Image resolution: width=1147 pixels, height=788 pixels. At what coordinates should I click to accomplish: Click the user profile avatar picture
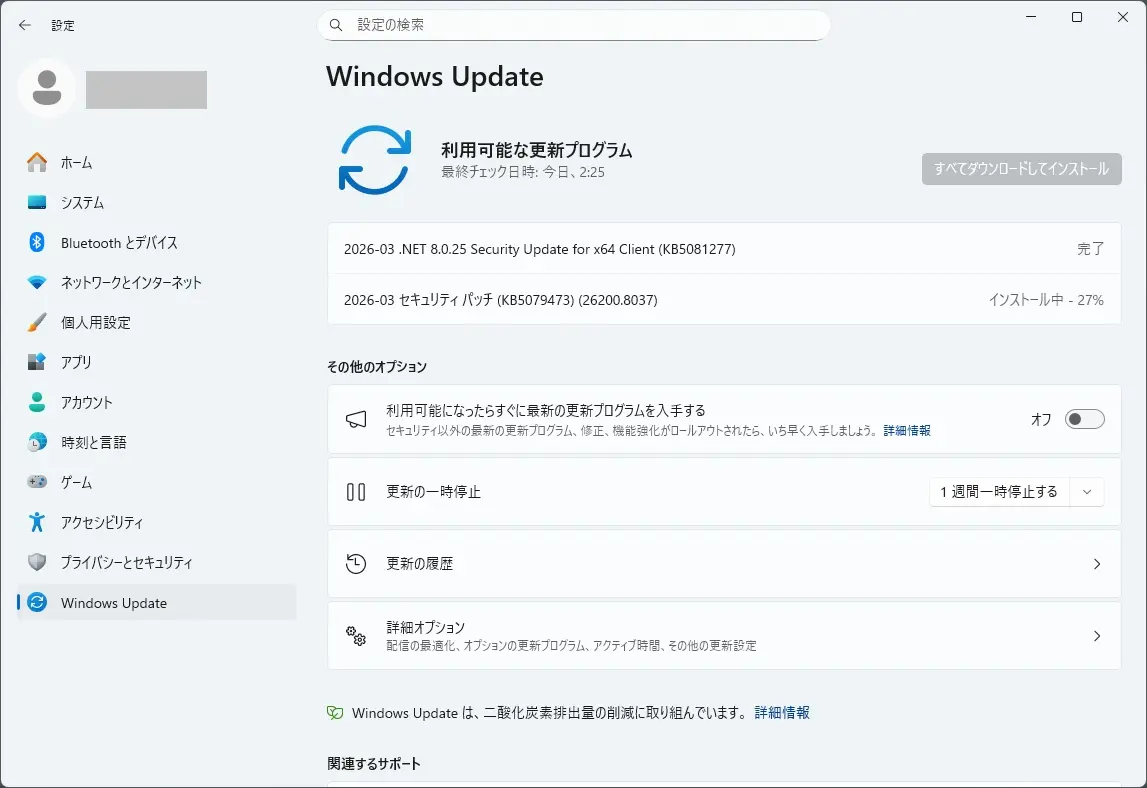[46, 88]
